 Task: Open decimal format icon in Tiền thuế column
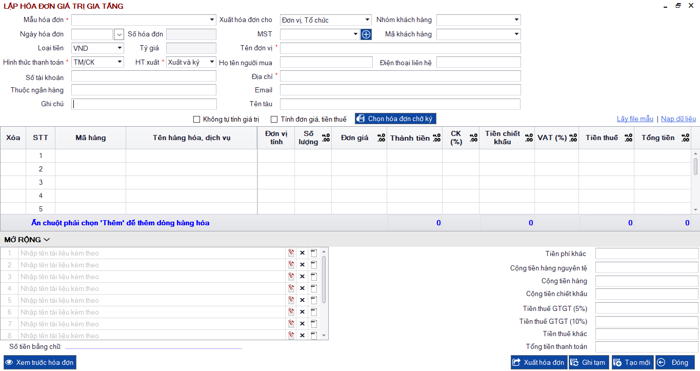click(629, 138)
